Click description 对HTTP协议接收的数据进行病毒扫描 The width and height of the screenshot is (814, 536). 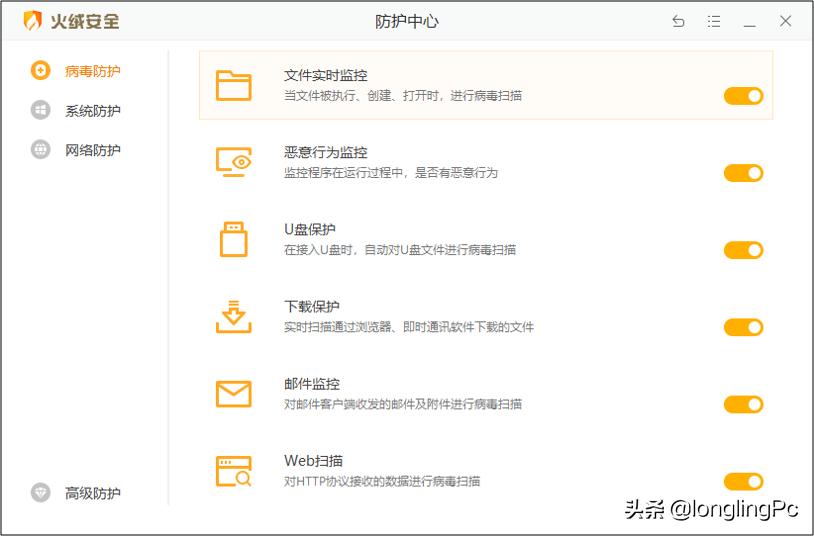point(382,481)
